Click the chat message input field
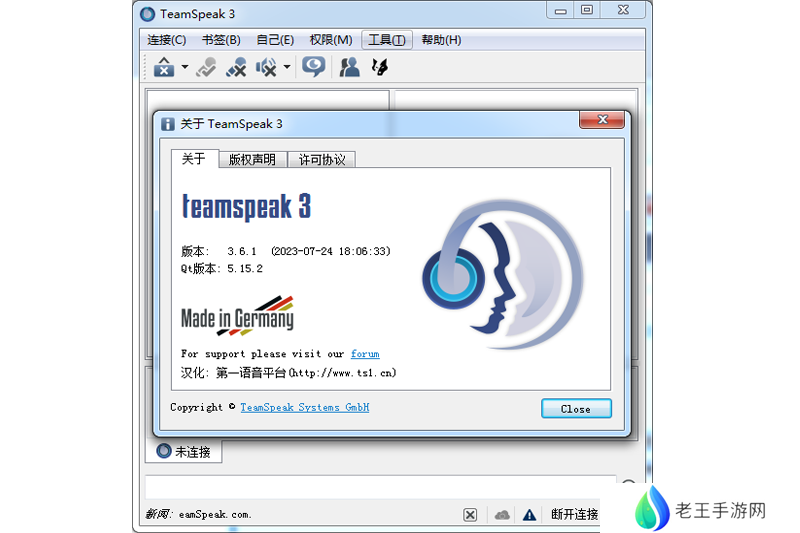The image size is (800, 533). [x=380, y=488]
